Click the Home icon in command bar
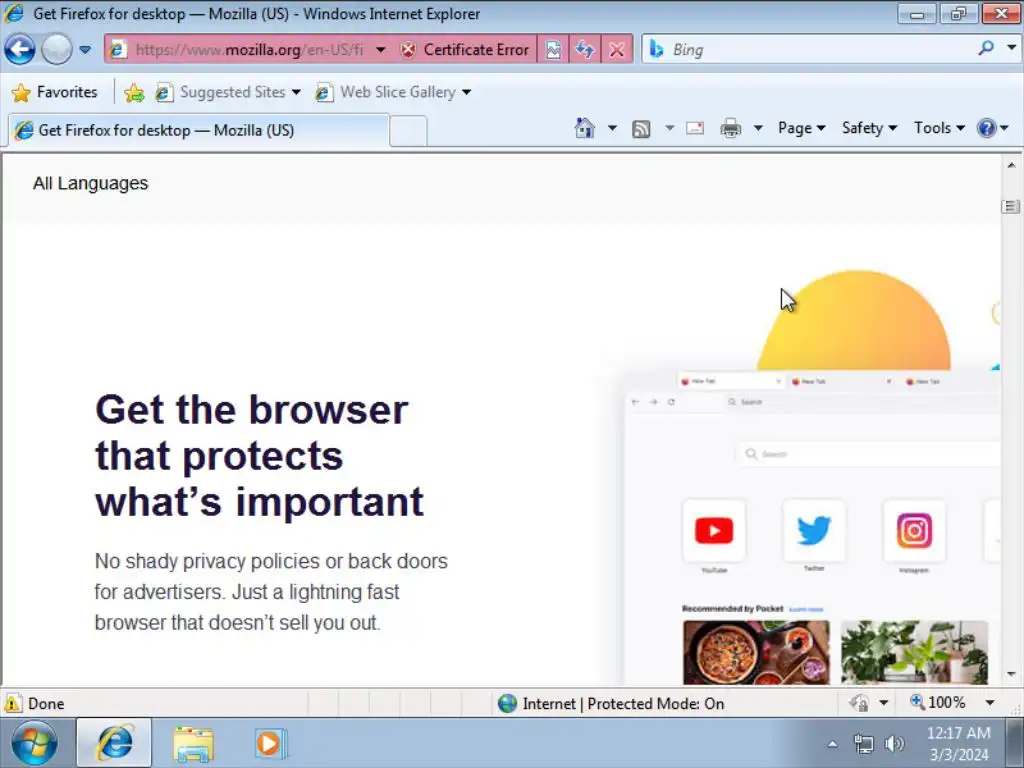Image resolution: width=1024 pixels, height=768 pixels. [x=585, y=128]
